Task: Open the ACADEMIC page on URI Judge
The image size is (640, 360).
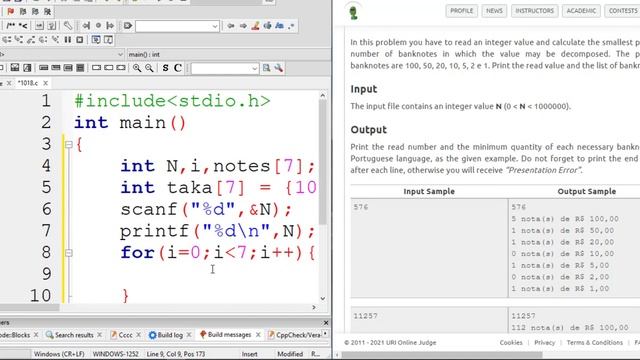Action: 581,11
